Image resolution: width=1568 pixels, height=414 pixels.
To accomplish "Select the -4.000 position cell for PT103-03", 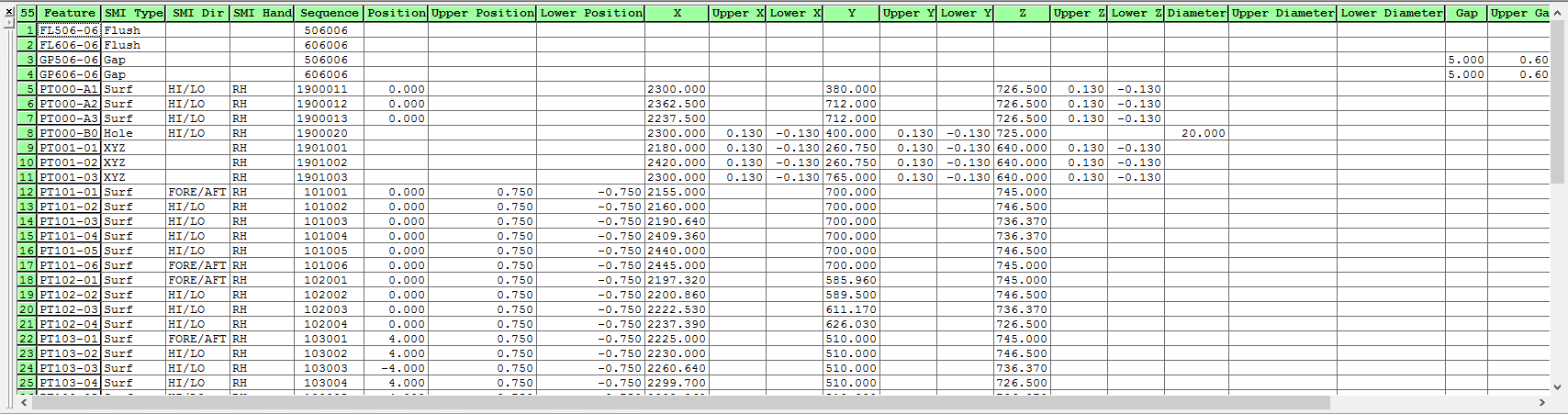I will pyautogui.click(x=397, y=368).
